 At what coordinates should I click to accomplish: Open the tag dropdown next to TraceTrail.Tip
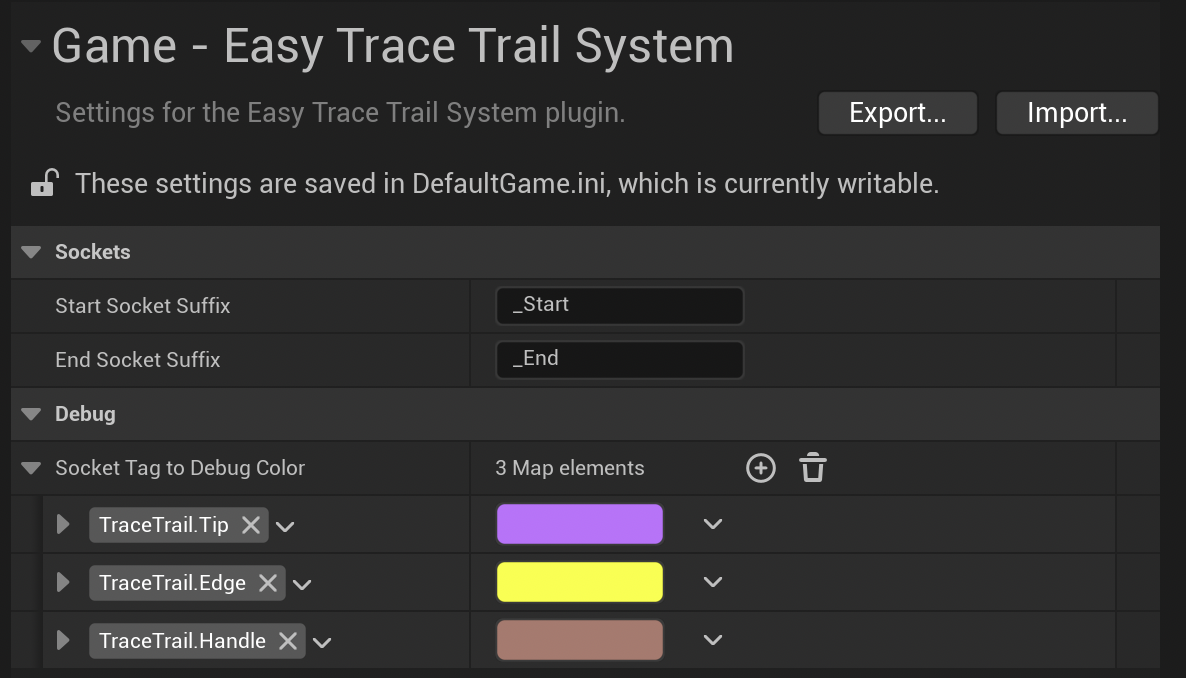coord(286,526)
